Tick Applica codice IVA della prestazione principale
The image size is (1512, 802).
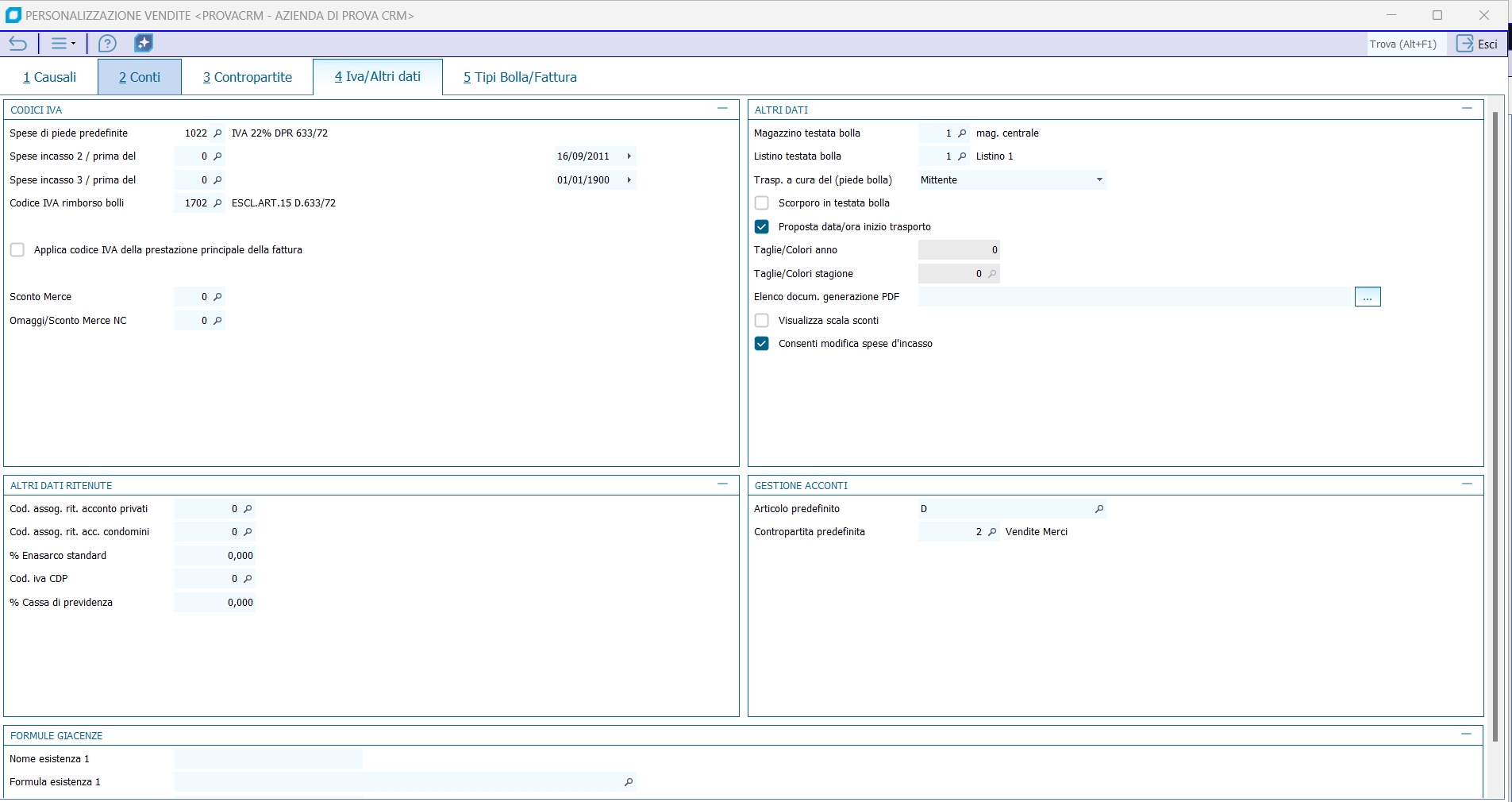tap(17, 250)
